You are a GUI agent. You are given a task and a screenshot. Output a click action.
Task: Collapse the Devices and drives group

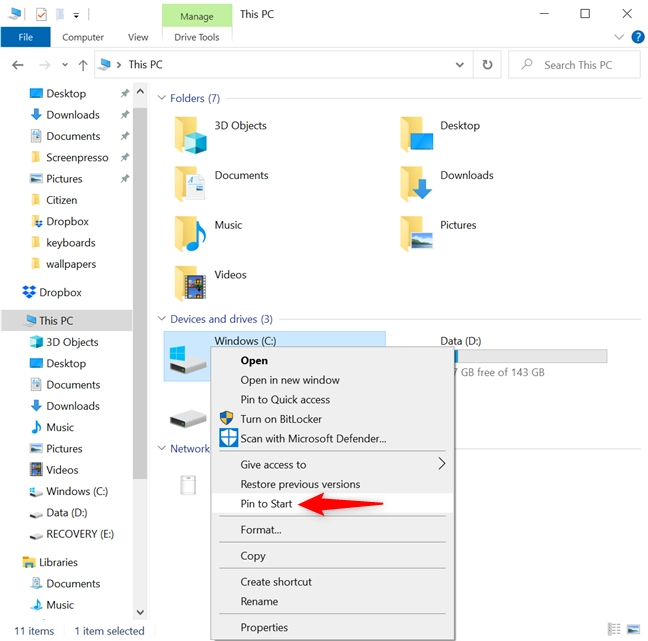click(x=162, y=319)
